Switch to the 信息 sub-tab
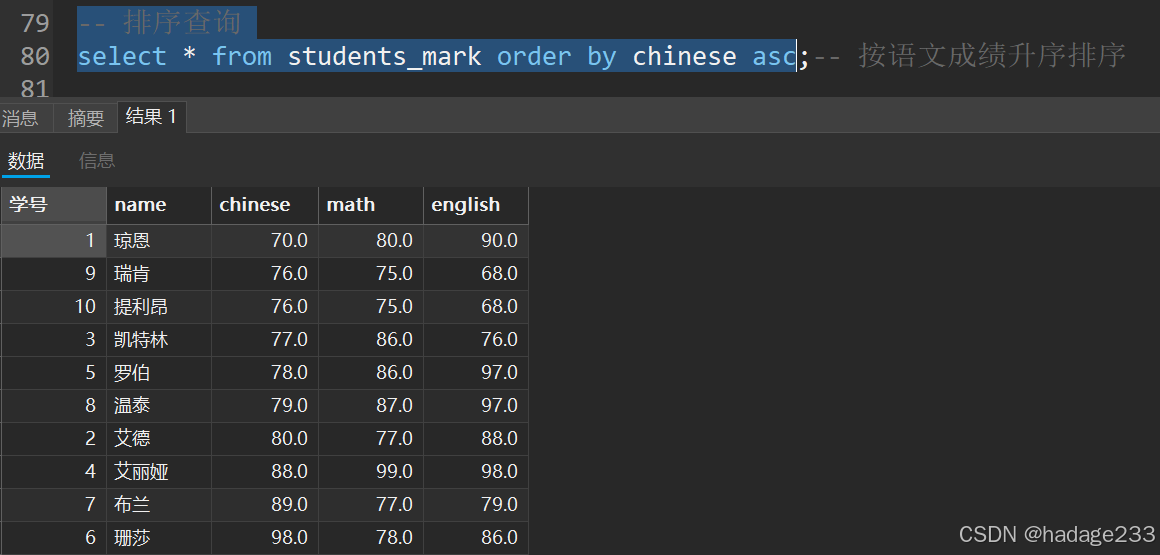The height and width of the screenshot is (555, 1160). click(97, 161)
